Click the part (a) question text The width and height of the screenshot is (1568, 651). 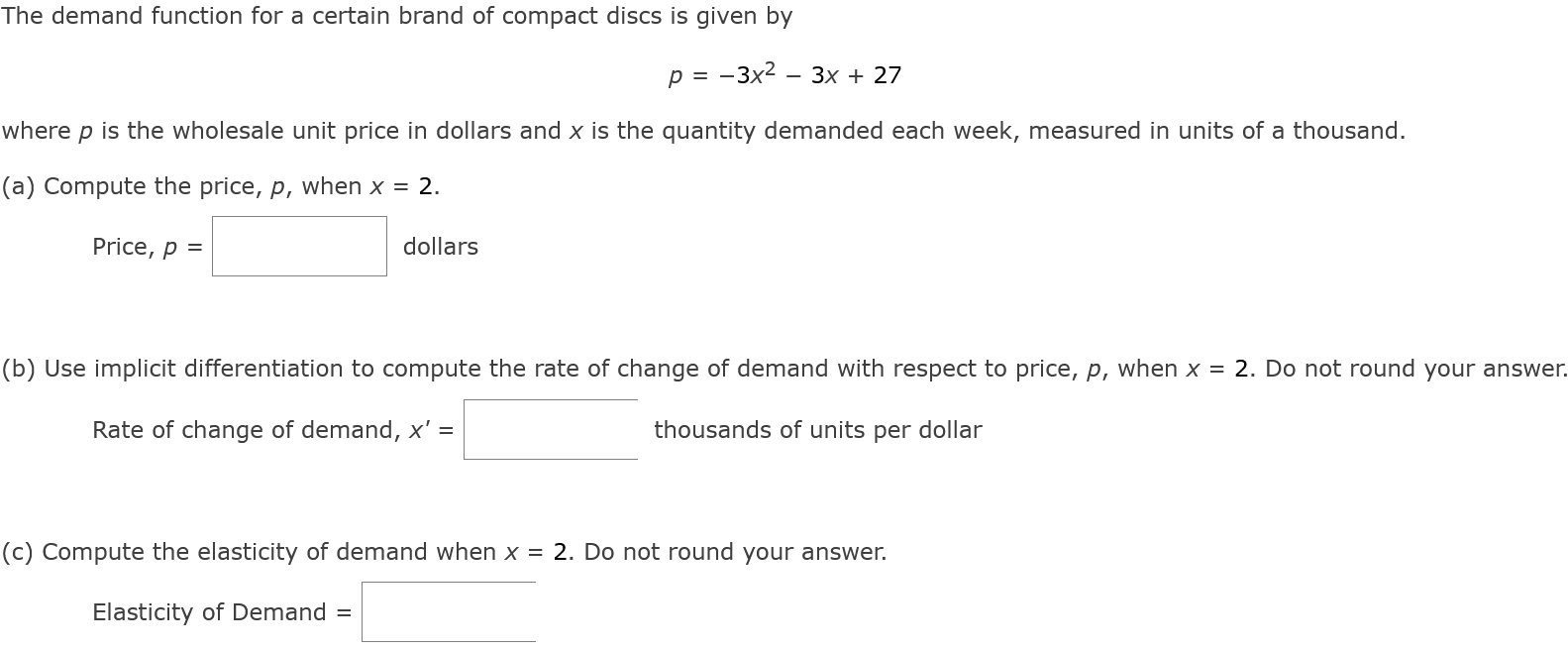click(x=218, y=185)
